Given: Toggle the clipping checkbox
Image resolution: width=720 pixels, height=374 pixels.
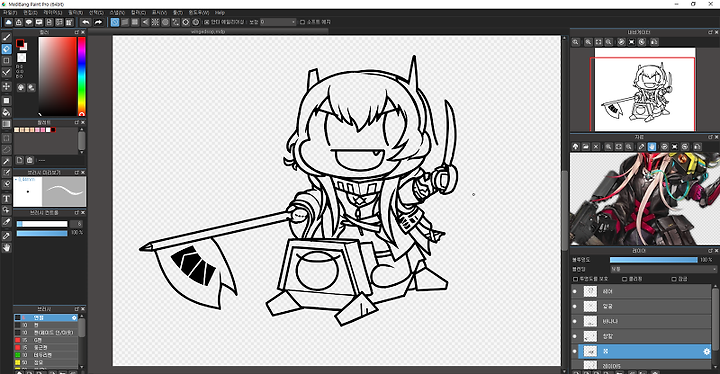Looking at the screenshot, I should (624, 279).
